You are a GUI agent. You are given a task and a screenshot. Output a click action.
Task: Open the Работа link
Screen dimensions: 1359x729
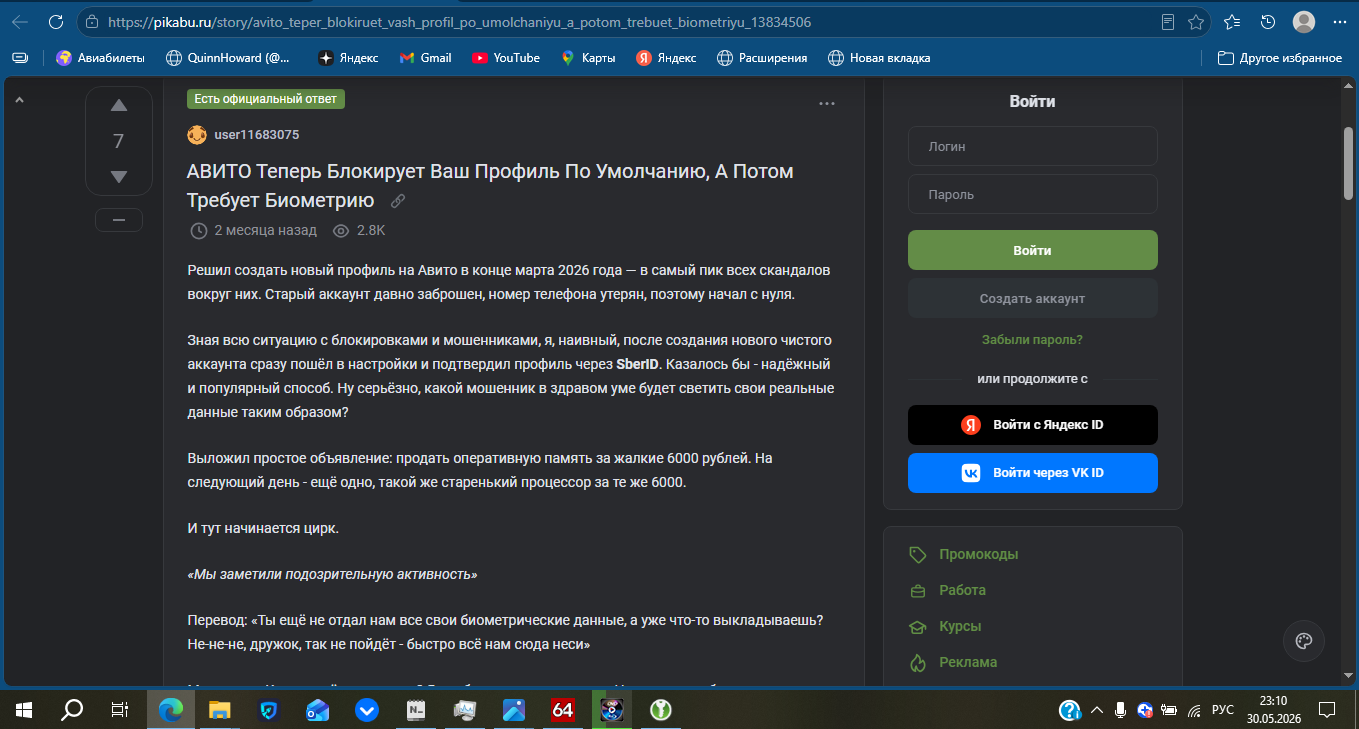coord(962,590)
